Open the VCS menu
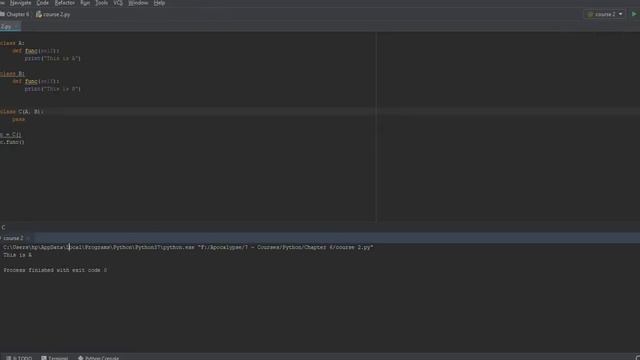 [x=118, y=3]
